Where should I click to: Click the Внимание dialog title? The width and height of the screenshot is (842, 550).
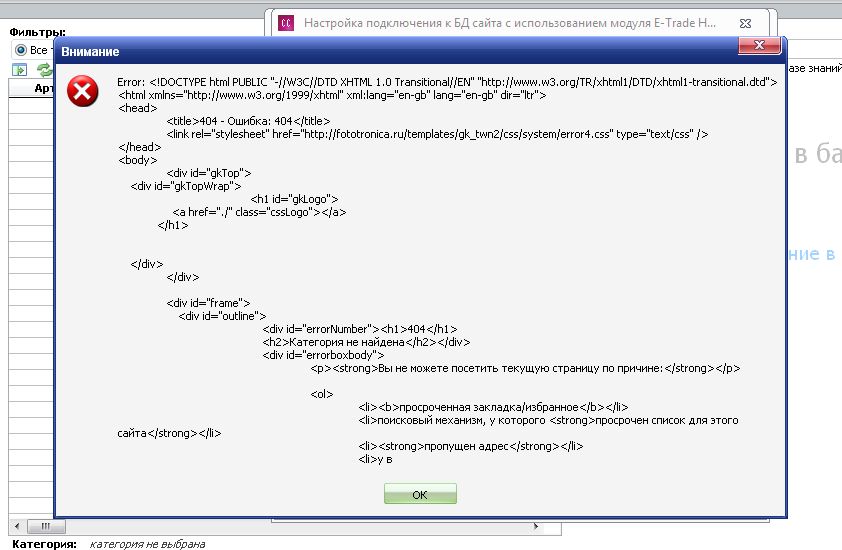tap(90, 52)
